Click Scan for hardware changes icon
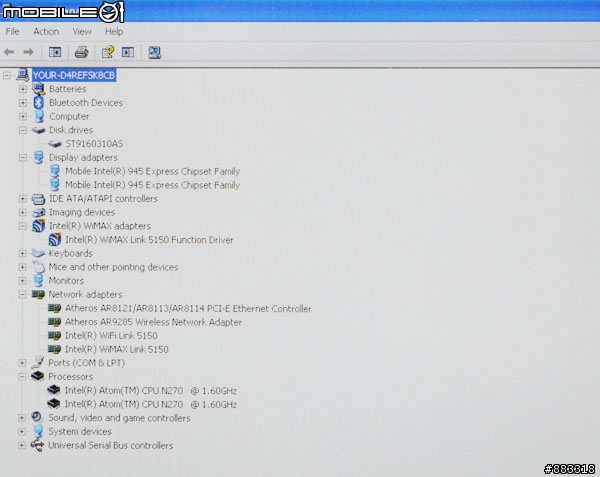The width and height of the screenshot is (600, 477). click(154, 52)
